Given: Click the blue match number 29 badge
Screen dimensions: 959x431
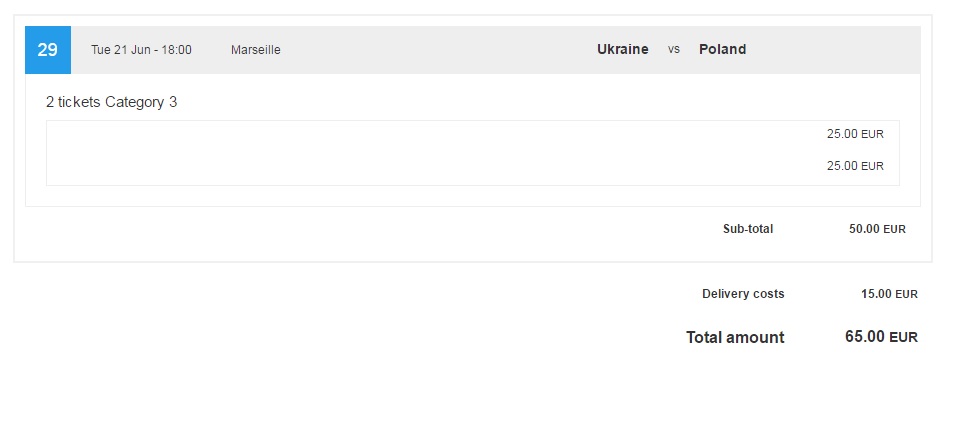Looking at the screenshot, I should 48,50.
